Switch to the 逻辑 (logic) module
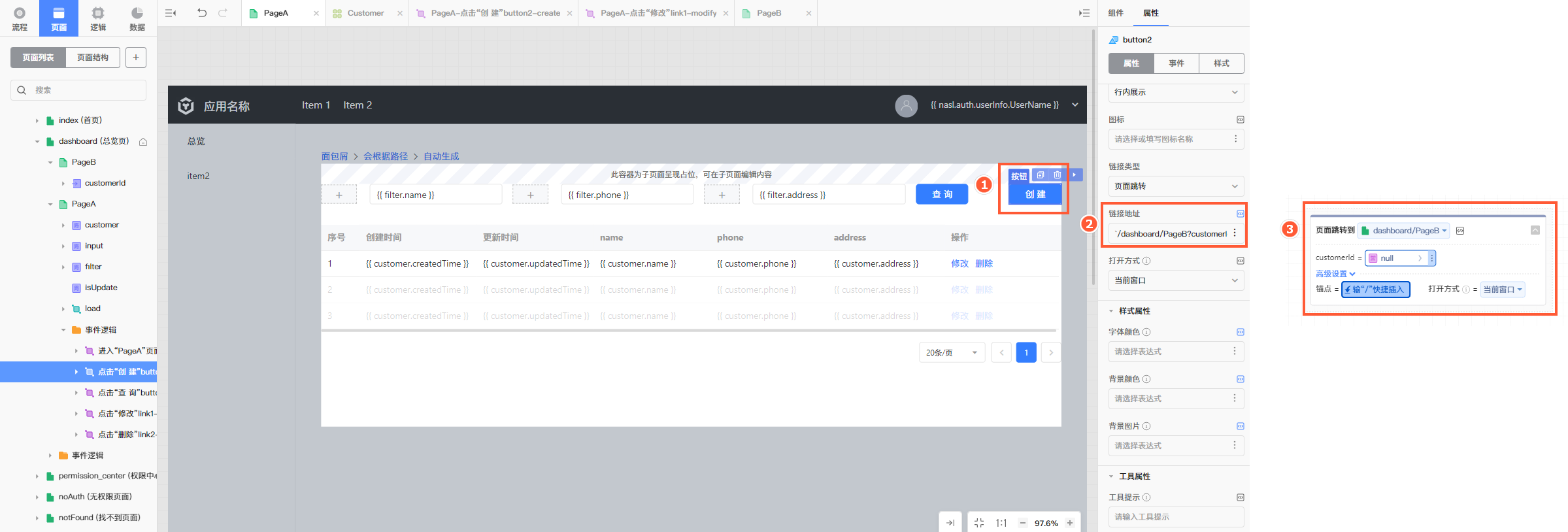Viewport: 1568px width, 532px height. coord(98,18)
